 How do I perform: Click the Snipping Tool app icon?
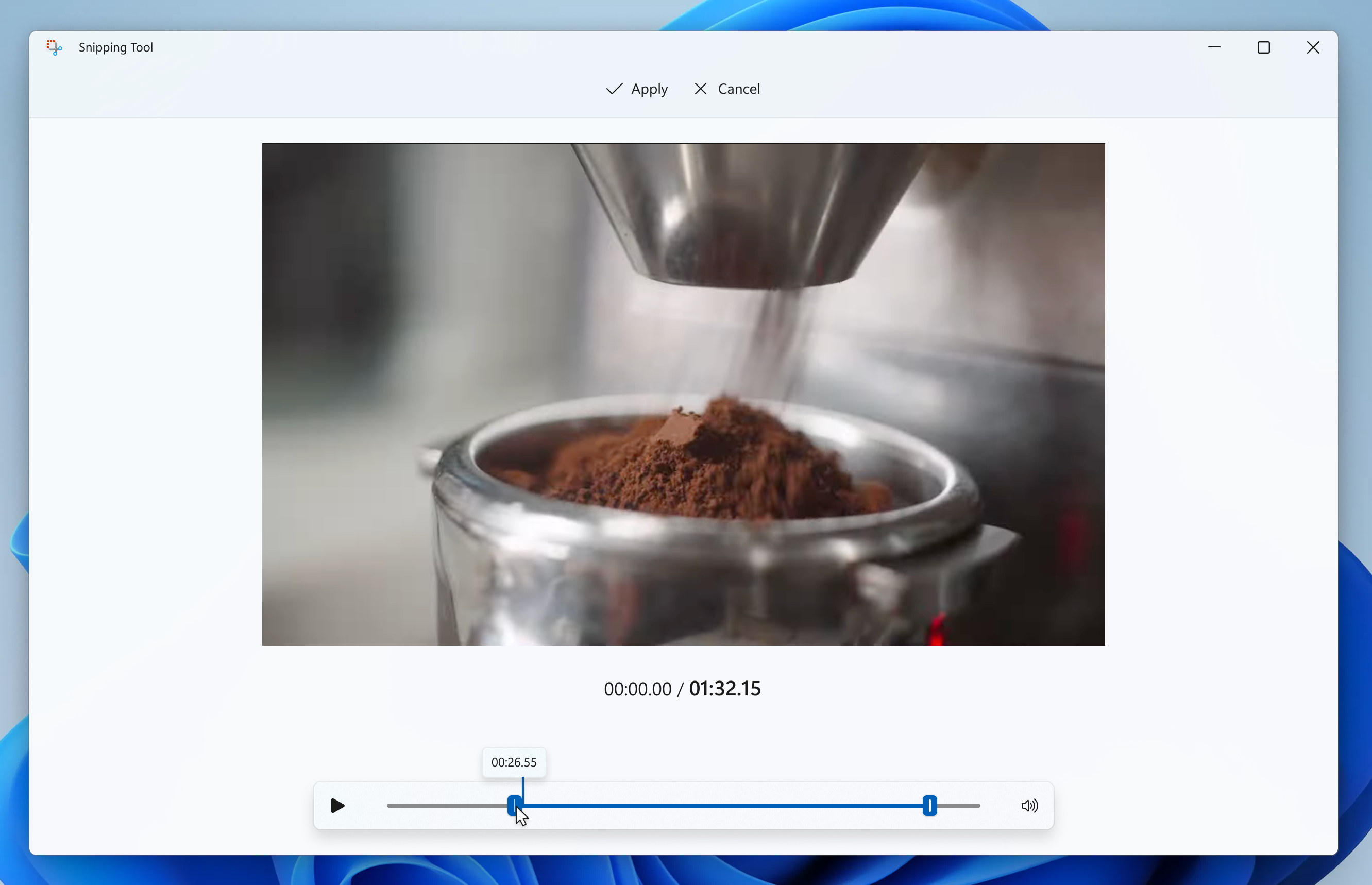tap(54, 47)
